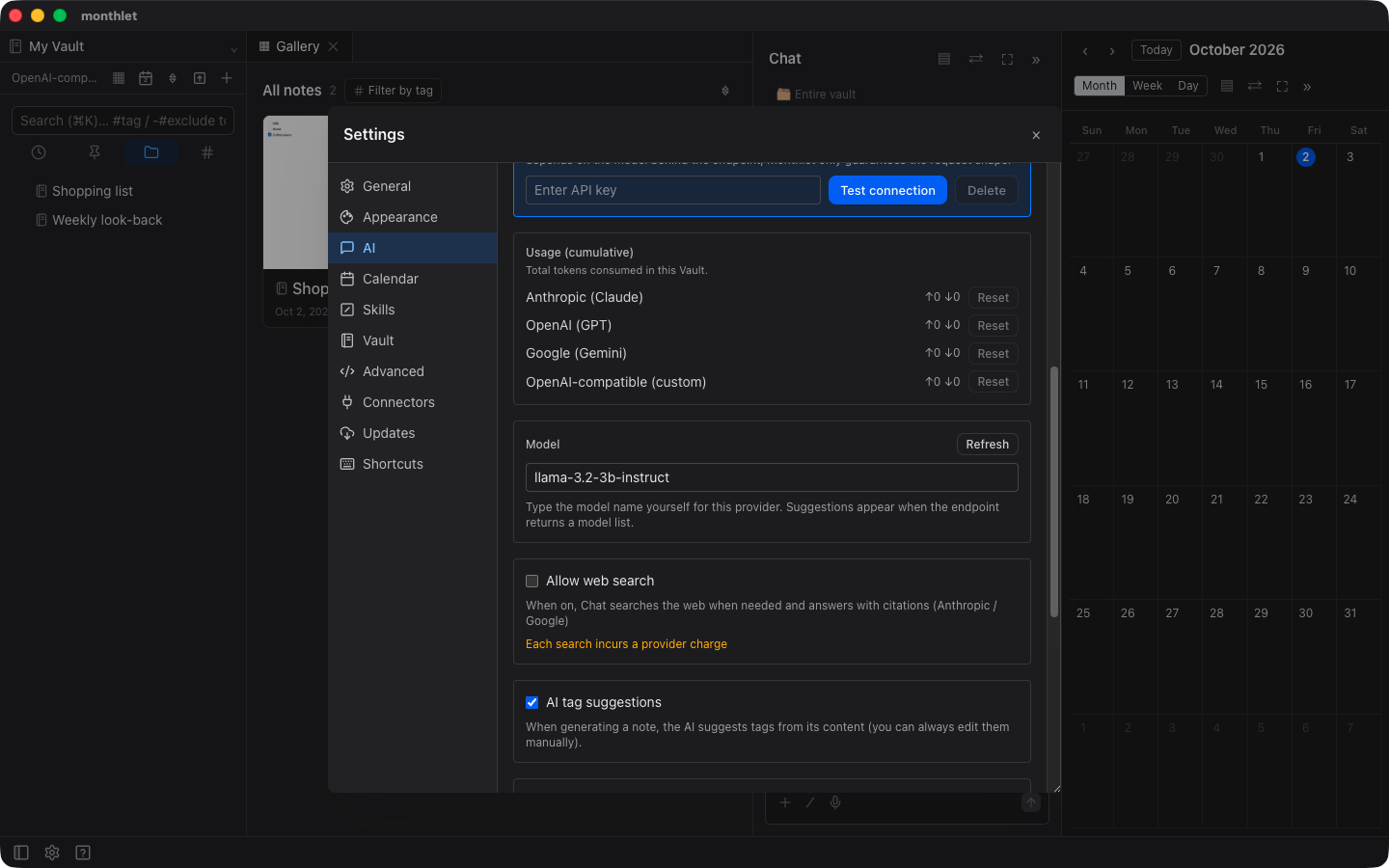Viewport: 1389px width, 868px height.
Task: Switch to the hashtag tags view icon
Action: (207, 152)
